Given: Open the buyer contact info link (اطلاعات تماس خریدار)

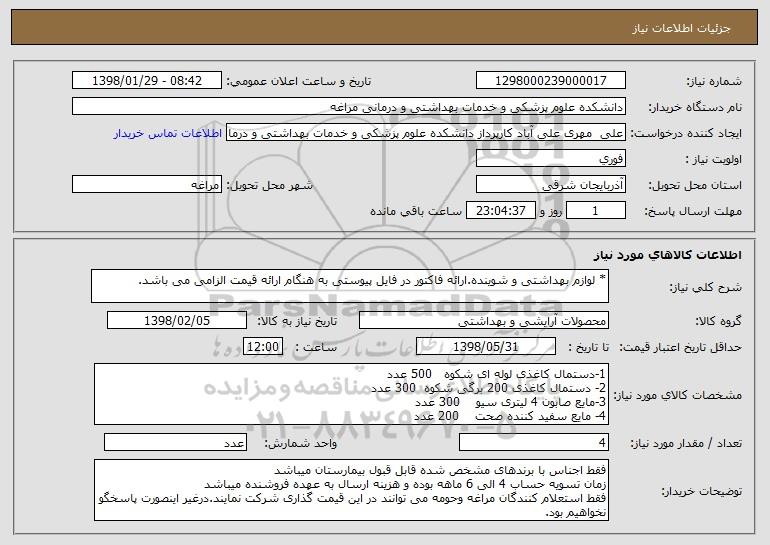Looking at the screenshot, I should (x=167, y=134).
